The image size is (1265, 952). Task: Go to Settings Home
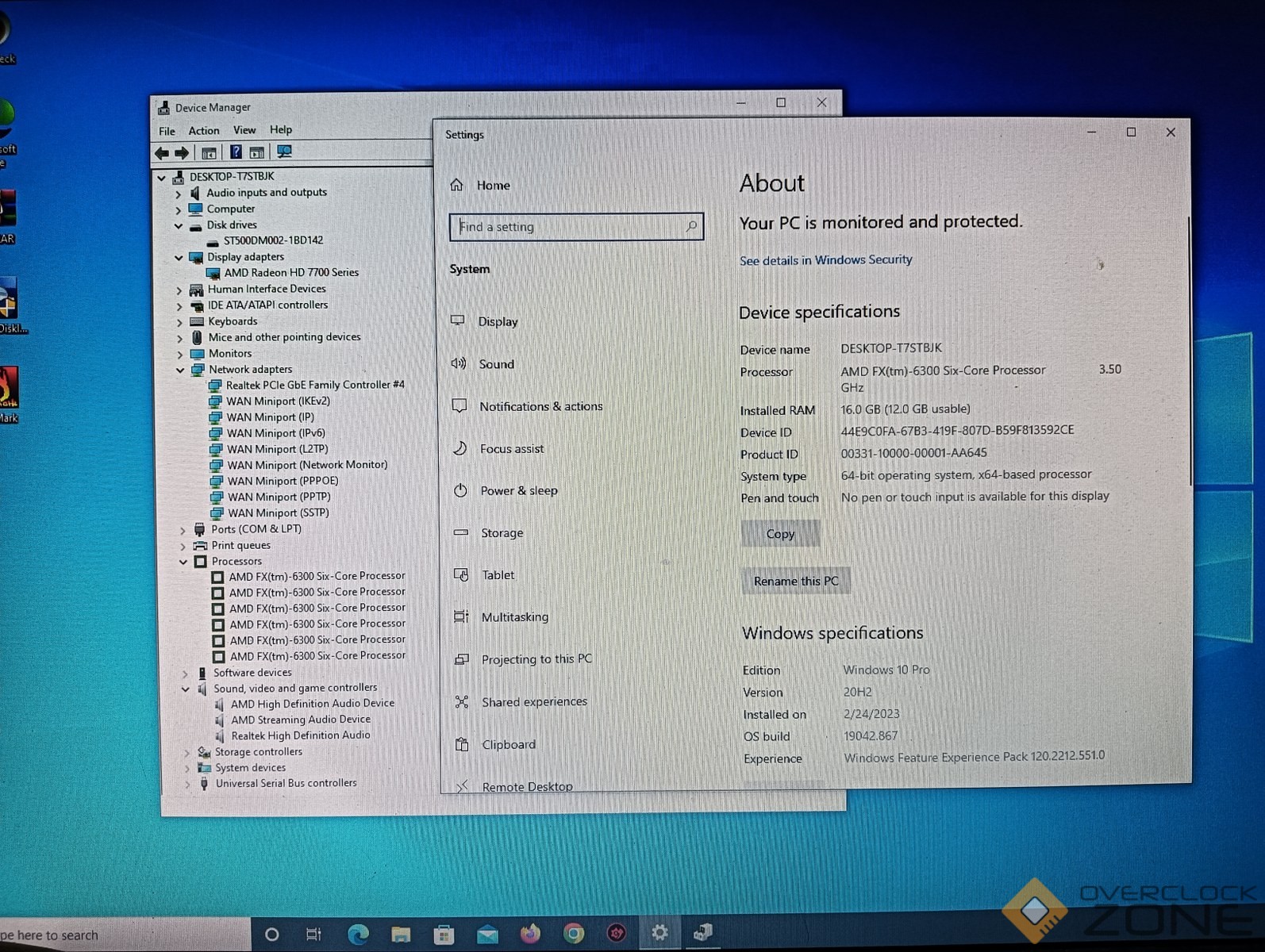pos(481,185)
